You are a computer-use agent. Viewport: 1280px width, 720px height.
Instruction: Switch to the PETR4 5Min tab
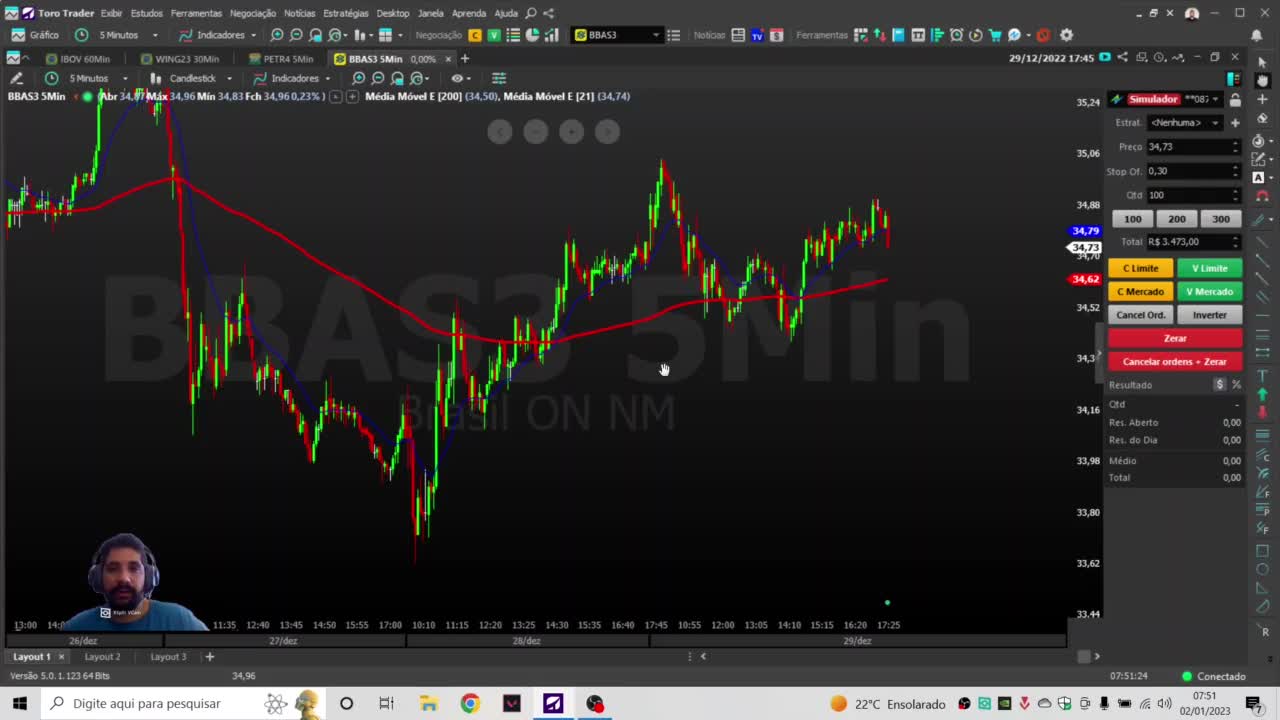click(281, 59)
